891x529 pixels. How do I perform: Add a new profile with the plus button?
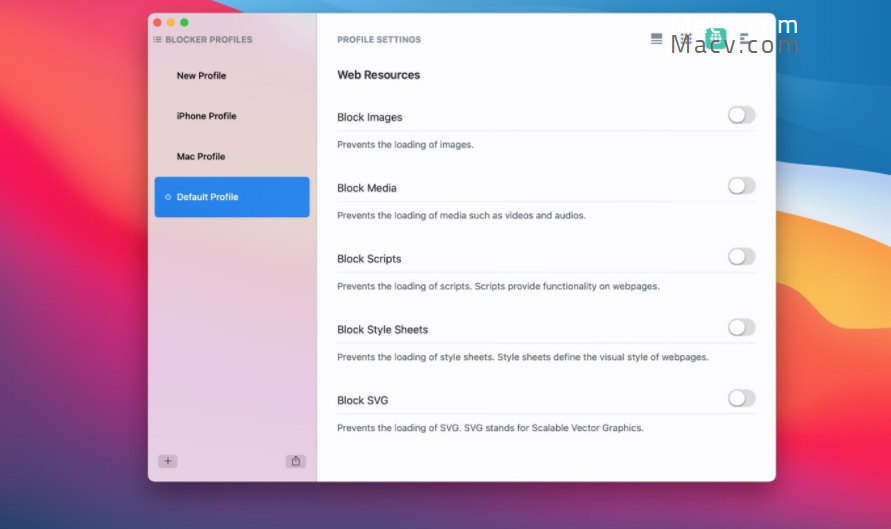(x=168, y=461)
